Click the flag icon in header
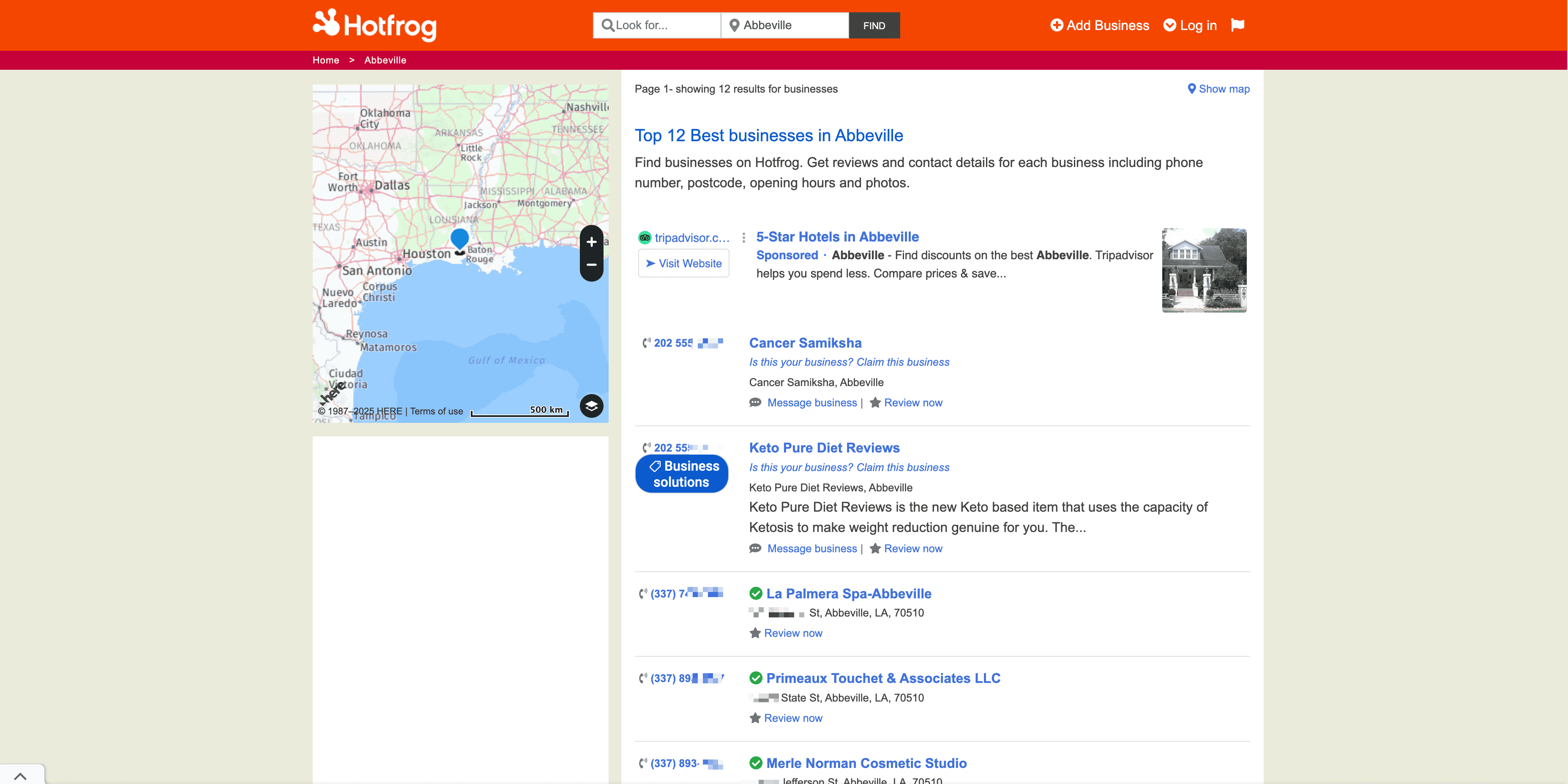Viewport: 1568px width, 784px height. [1237, 25]
